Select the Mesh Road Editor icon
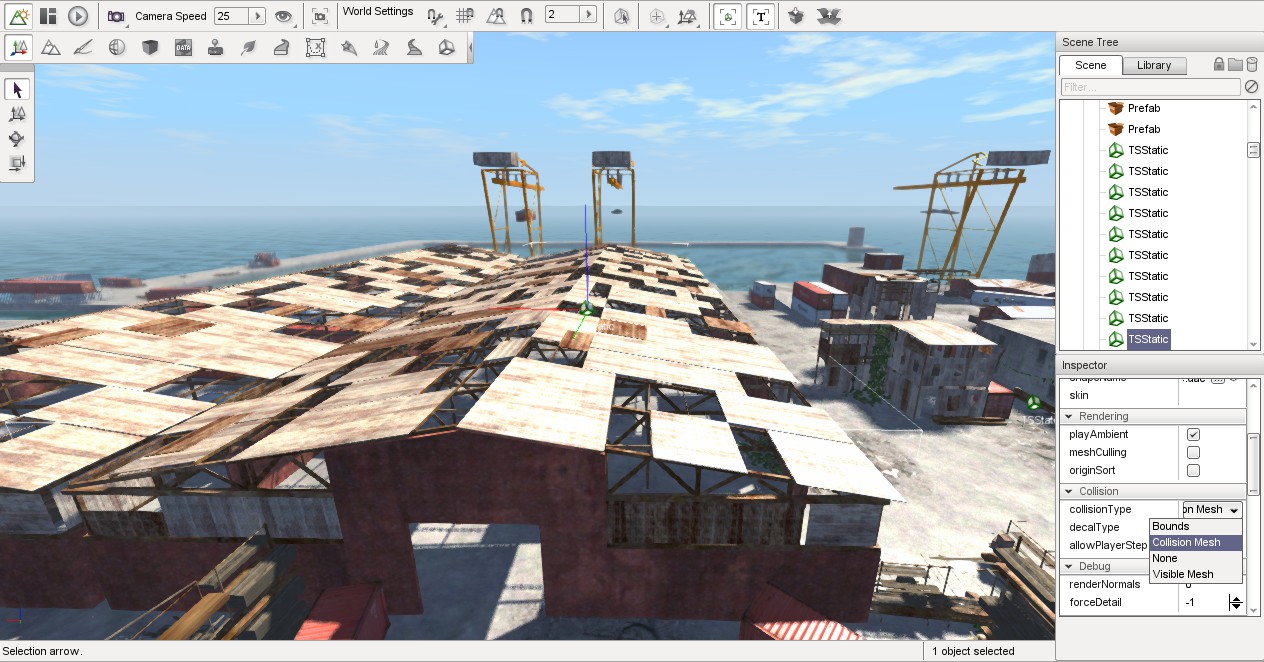 click(x=282, y=47)
